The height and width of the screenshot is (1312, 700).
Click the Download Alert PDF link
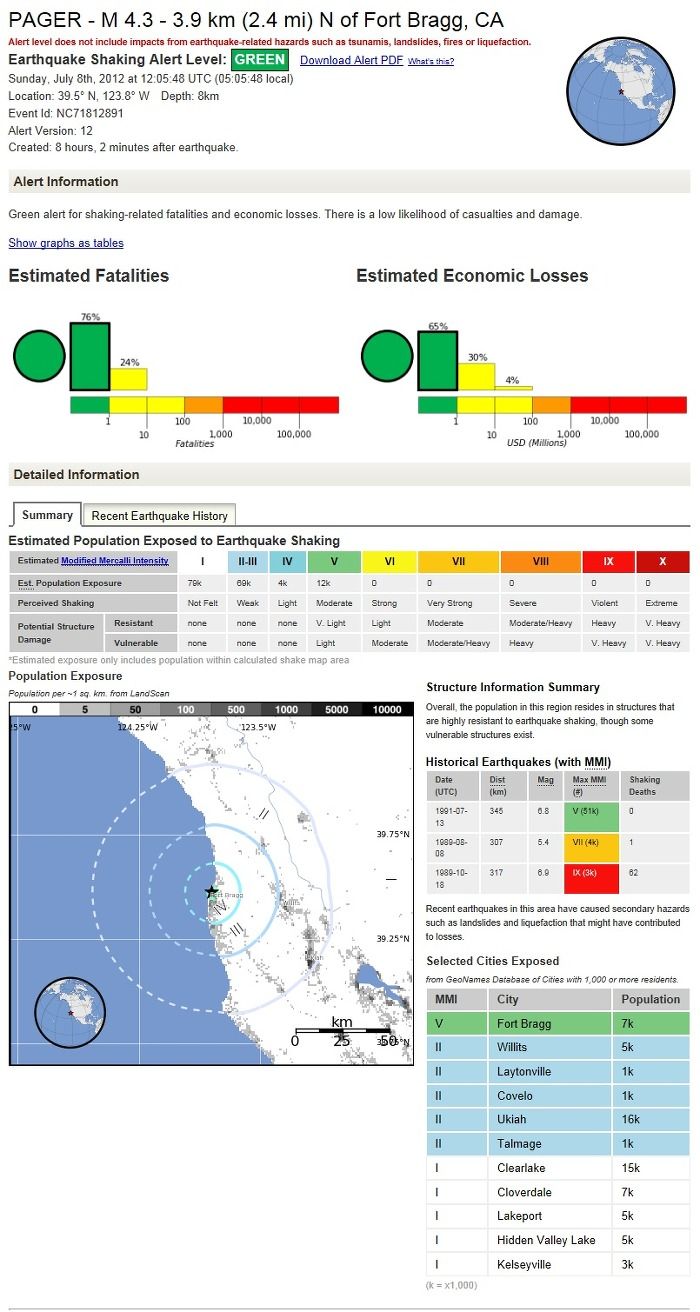click(351, 61)
